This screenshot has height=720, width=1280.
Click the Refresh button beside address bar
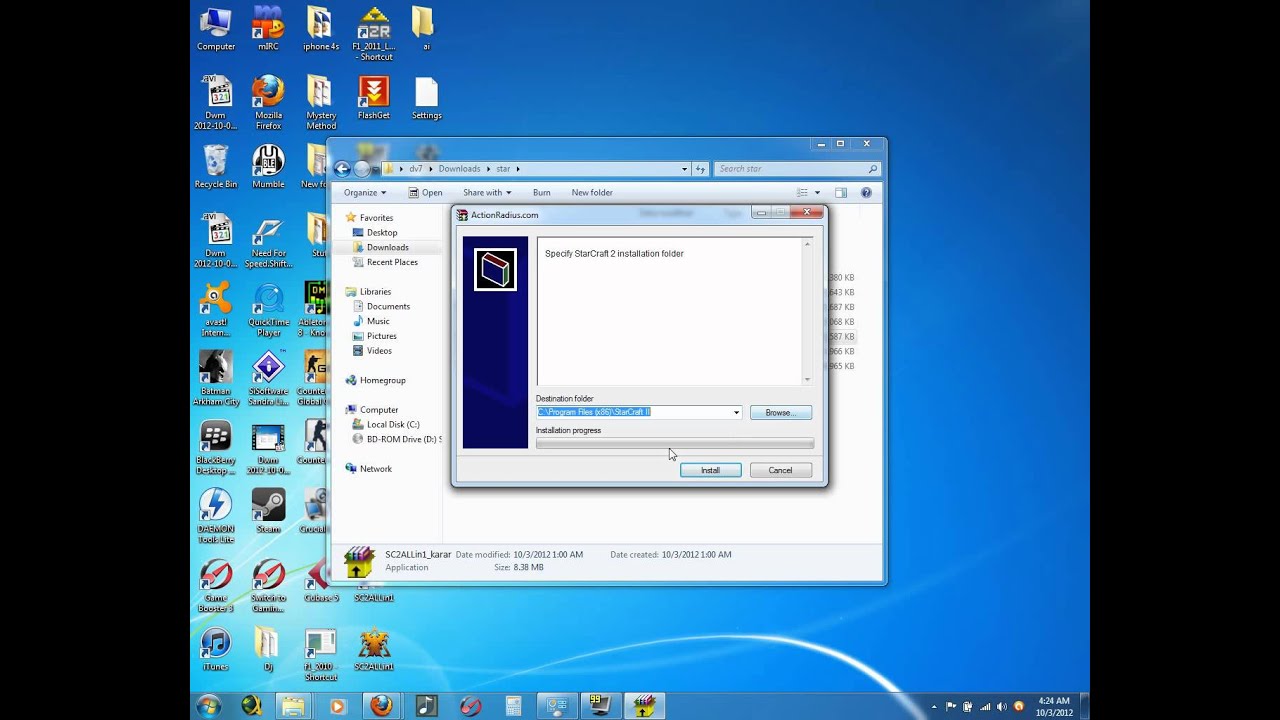[700, 169]
